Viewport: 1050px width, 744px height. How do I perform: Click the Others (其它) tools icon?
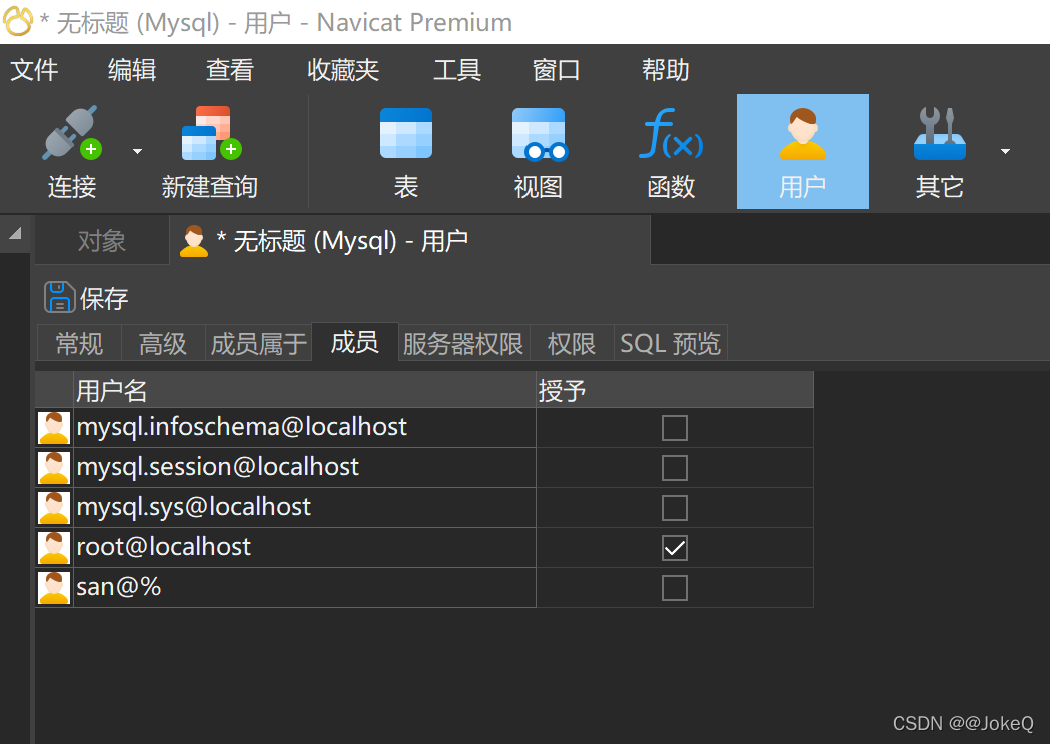pos(940,133)
